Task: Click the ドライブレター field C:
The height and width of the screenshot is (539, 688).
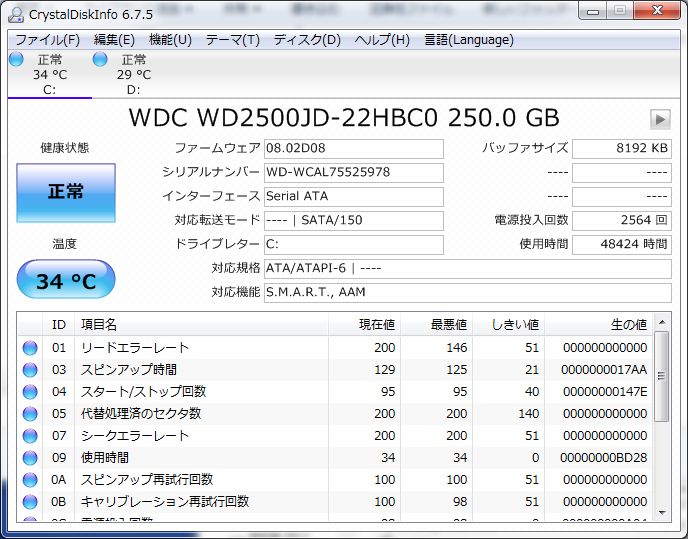Action: 354,244
